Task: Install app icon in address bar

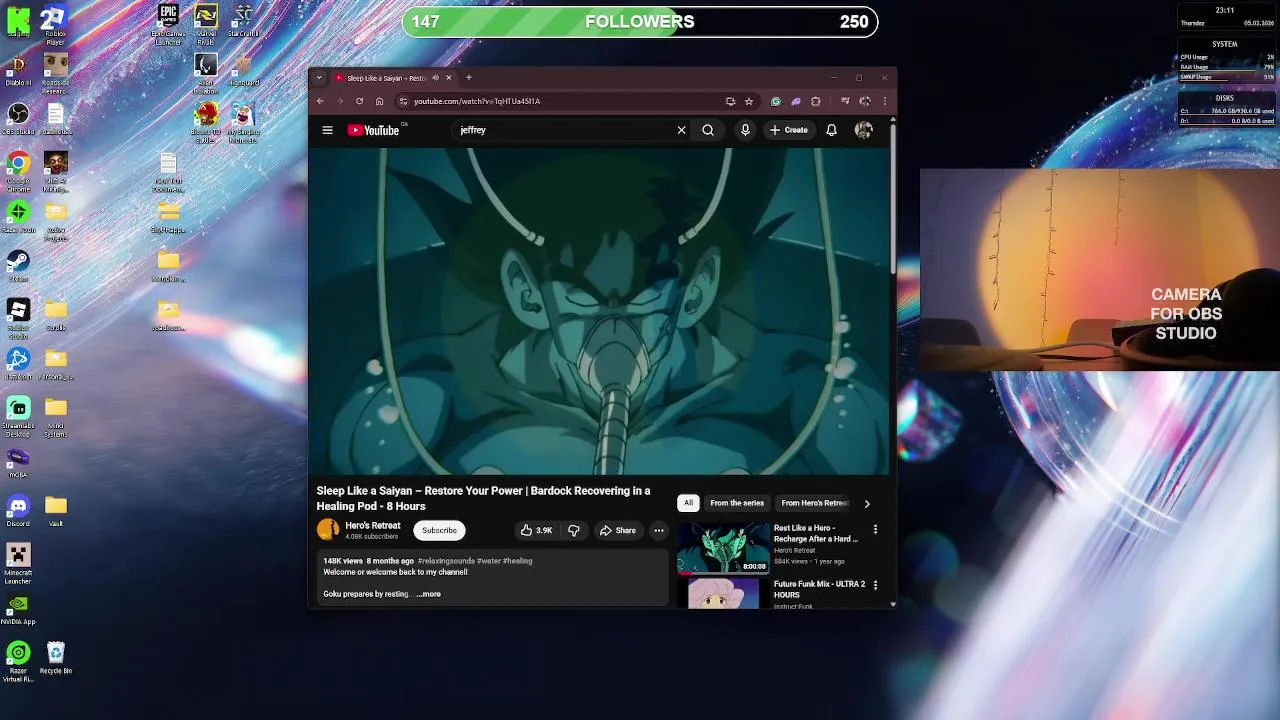Action: [x=730, y=101]
